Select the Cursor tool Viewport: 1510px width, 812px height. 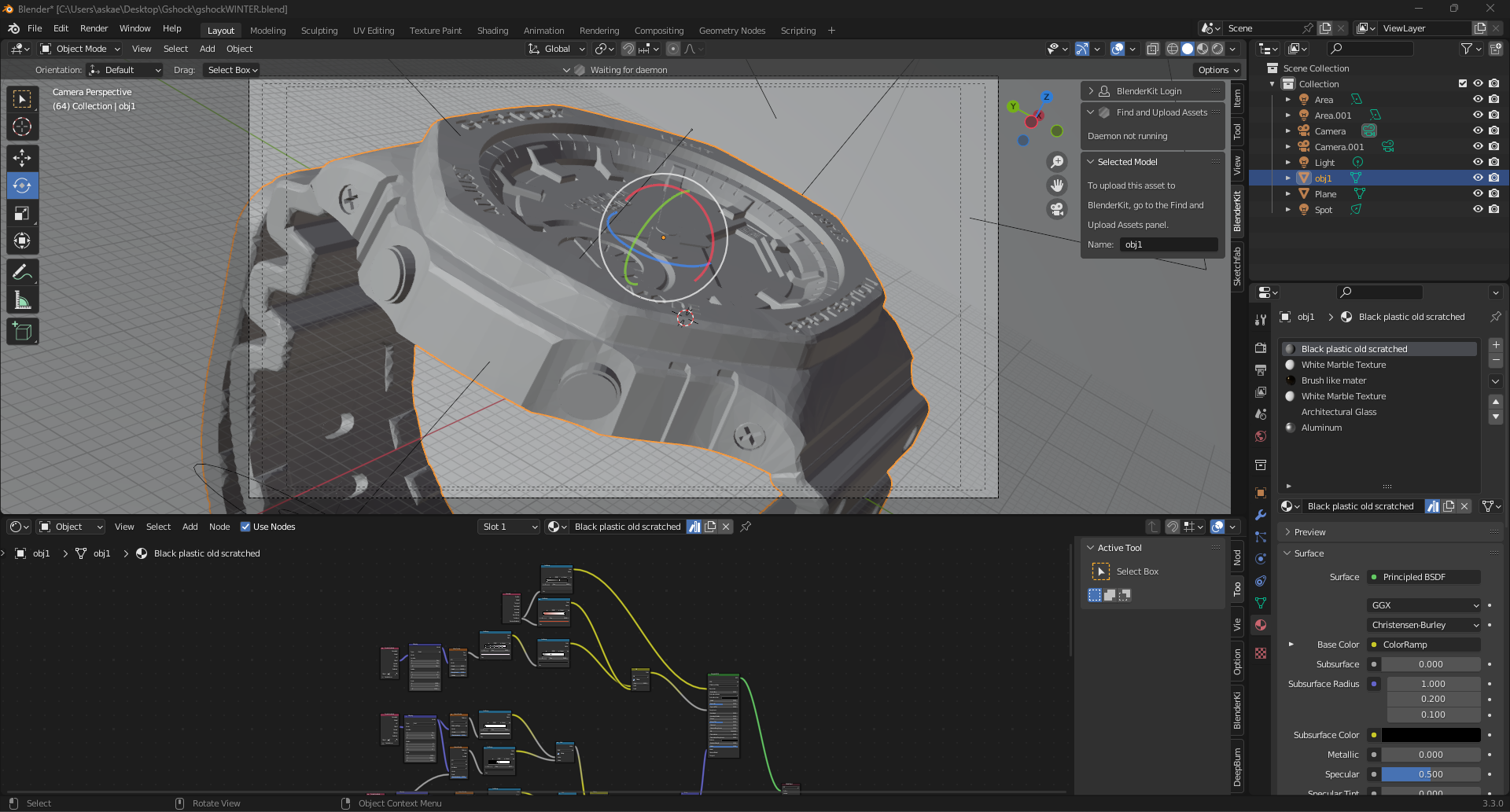pyautogui.click(x=22, y=127)
